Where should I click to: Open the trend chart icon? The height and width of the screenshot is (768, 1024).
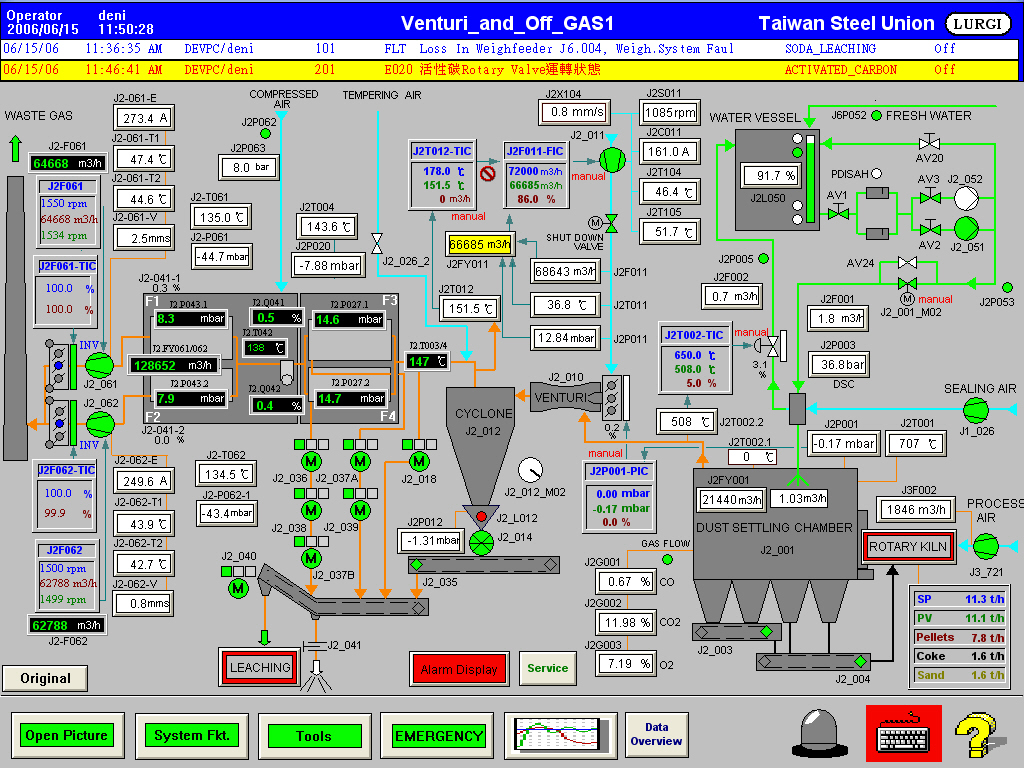560,735
